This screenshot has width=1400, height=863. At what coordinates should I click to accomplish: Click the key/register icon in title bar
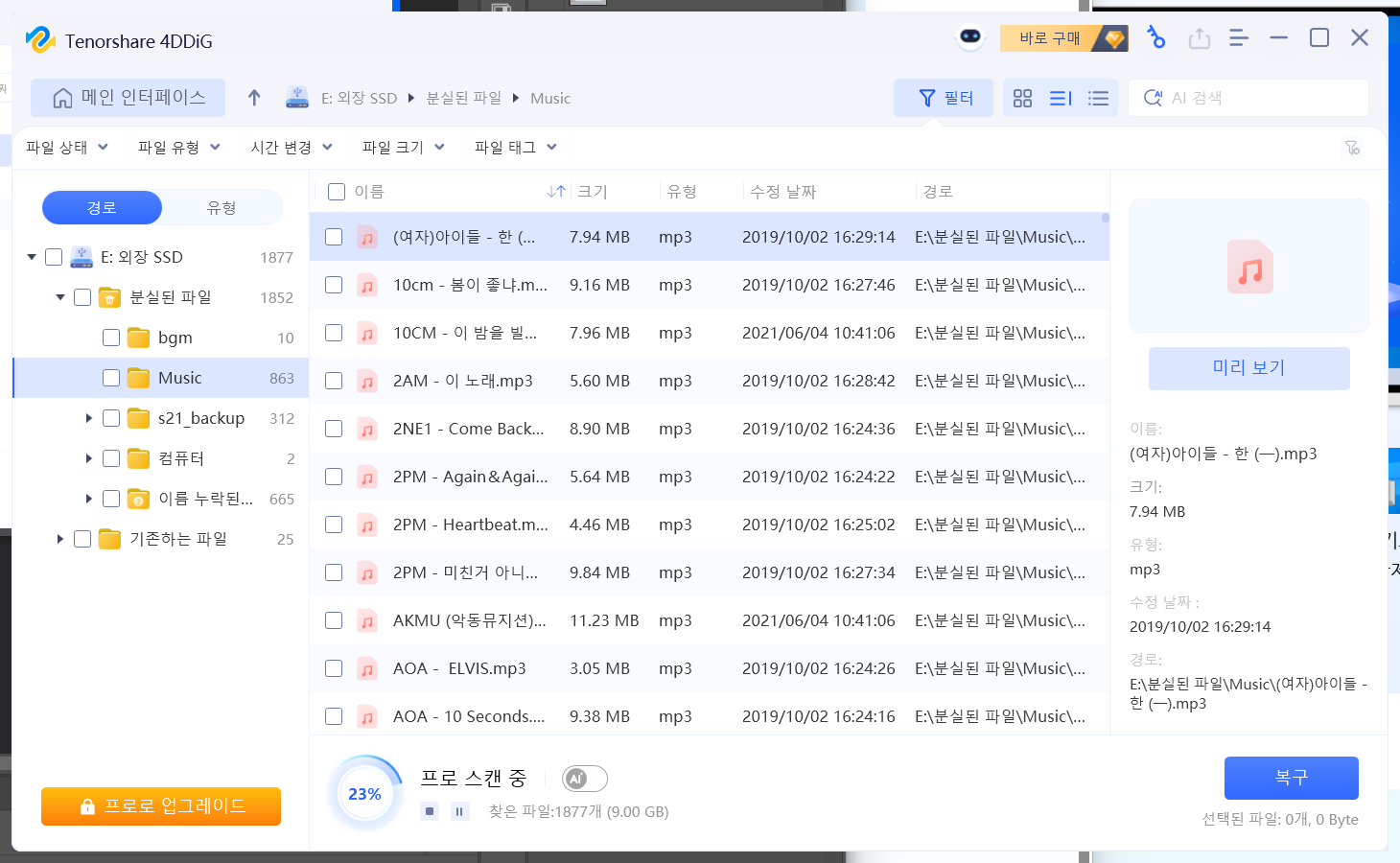tap(1156, 37)
